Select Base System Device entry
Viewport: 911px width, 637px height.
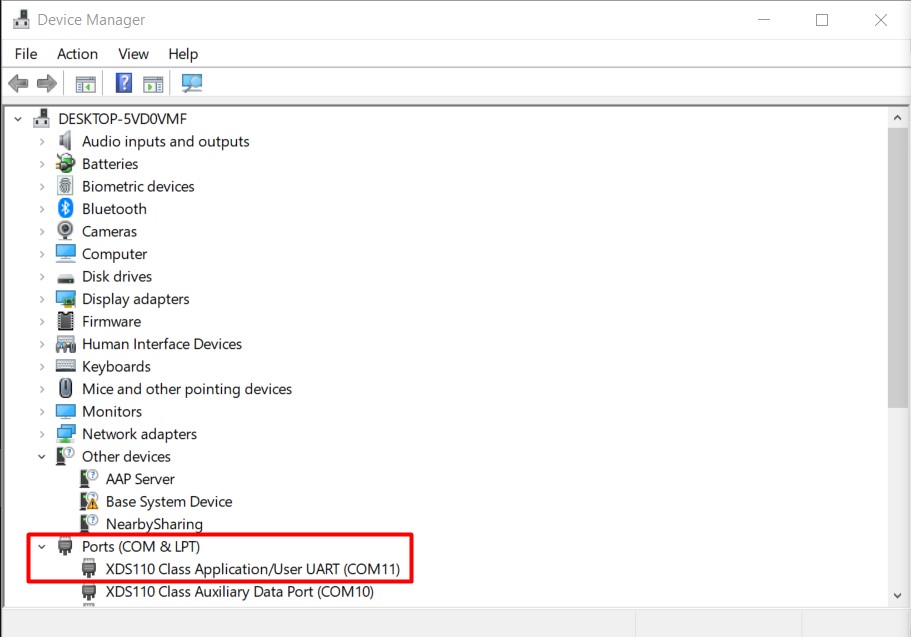169,502
